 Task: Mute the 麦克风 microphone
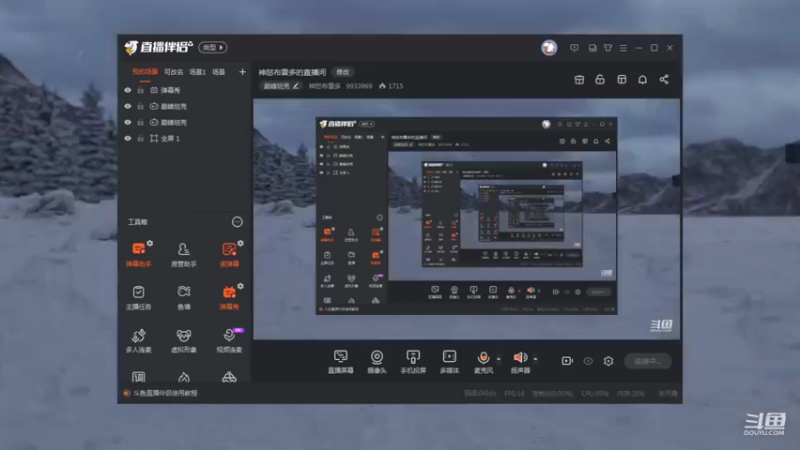point(483,362)
